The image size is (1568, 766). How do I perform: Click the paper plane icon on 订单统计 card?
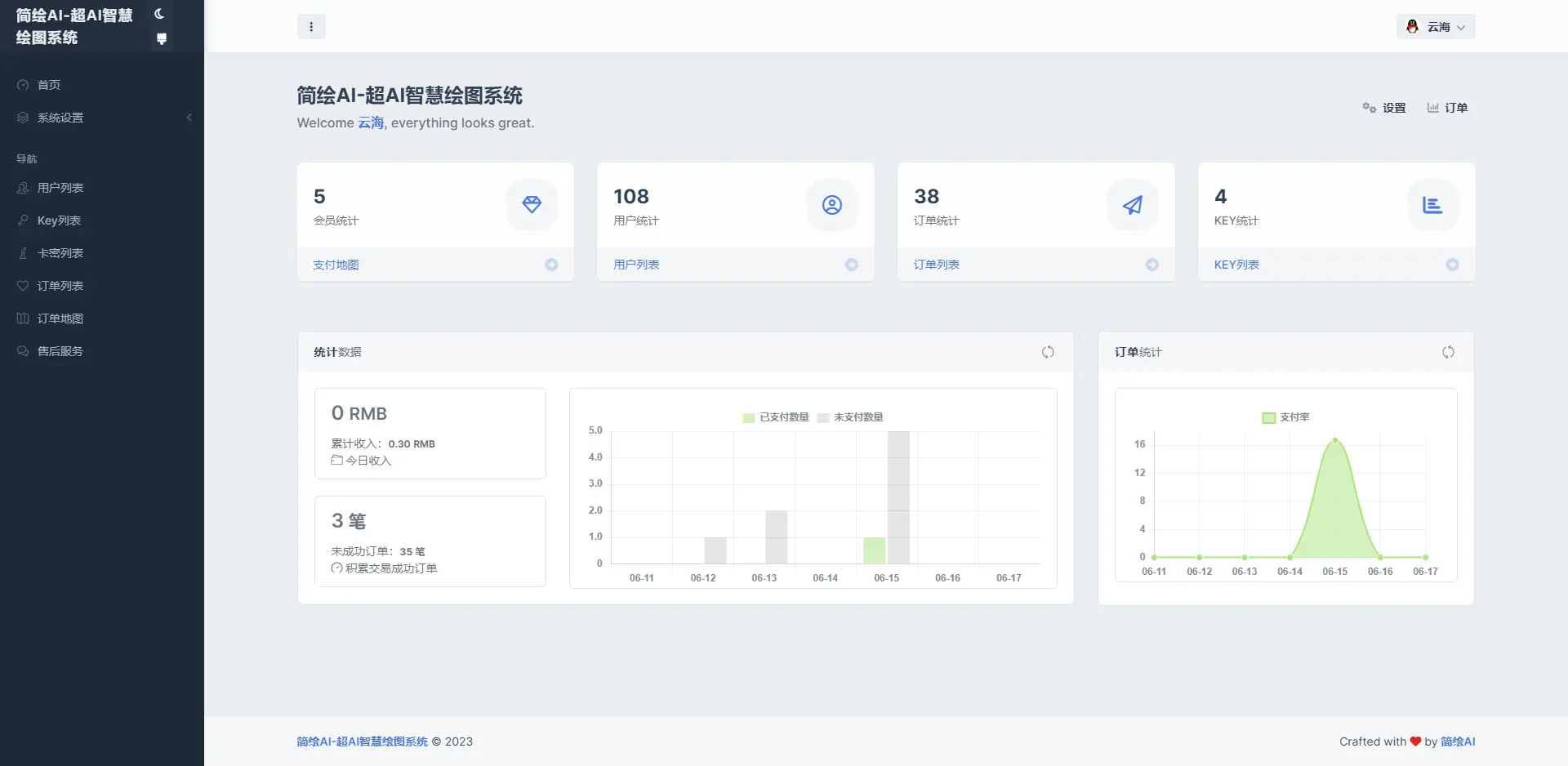tap(1132, 205)
